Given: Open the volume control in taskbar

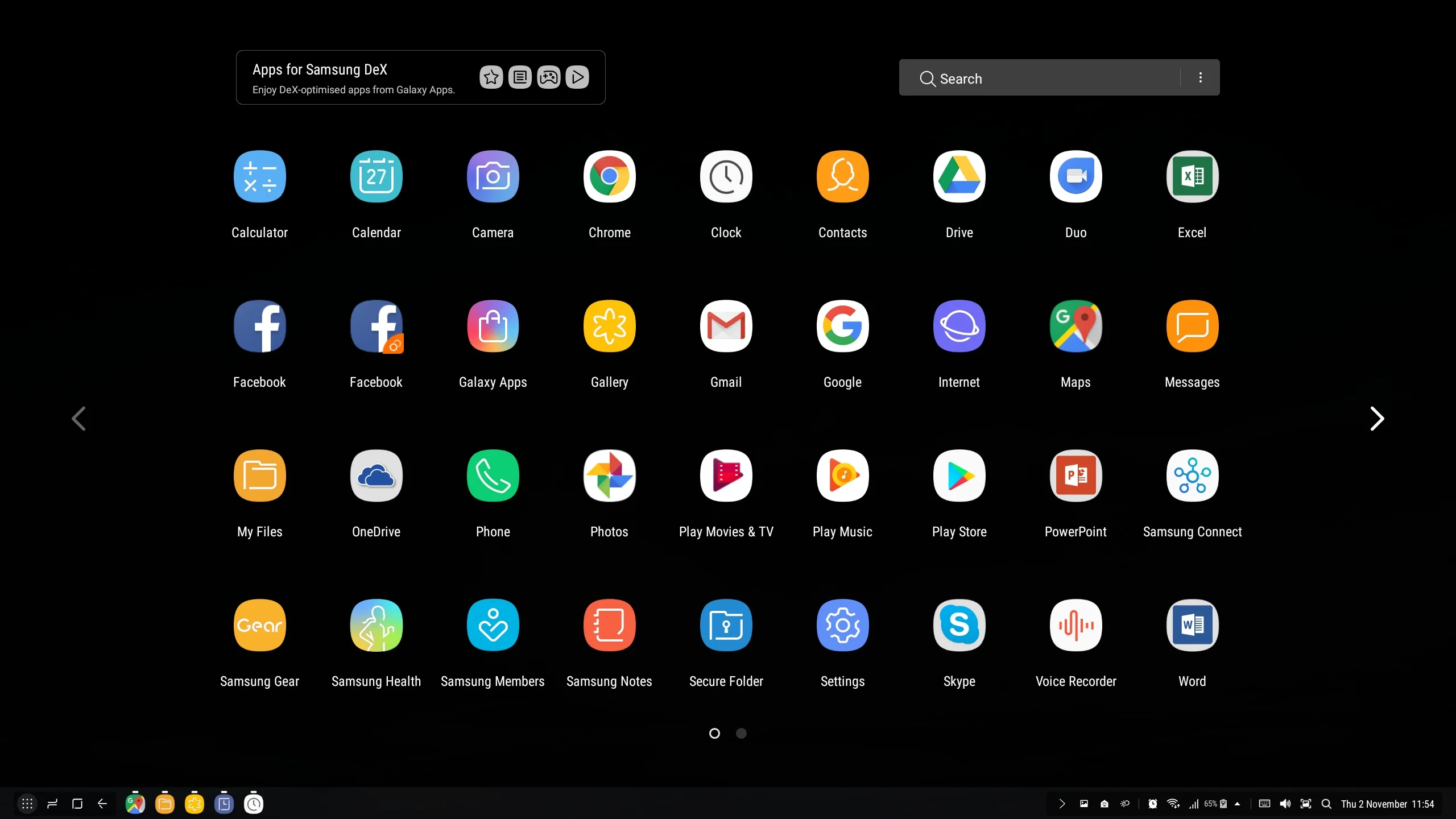Looking at the screenshot, I should [x=1285, y=804].
